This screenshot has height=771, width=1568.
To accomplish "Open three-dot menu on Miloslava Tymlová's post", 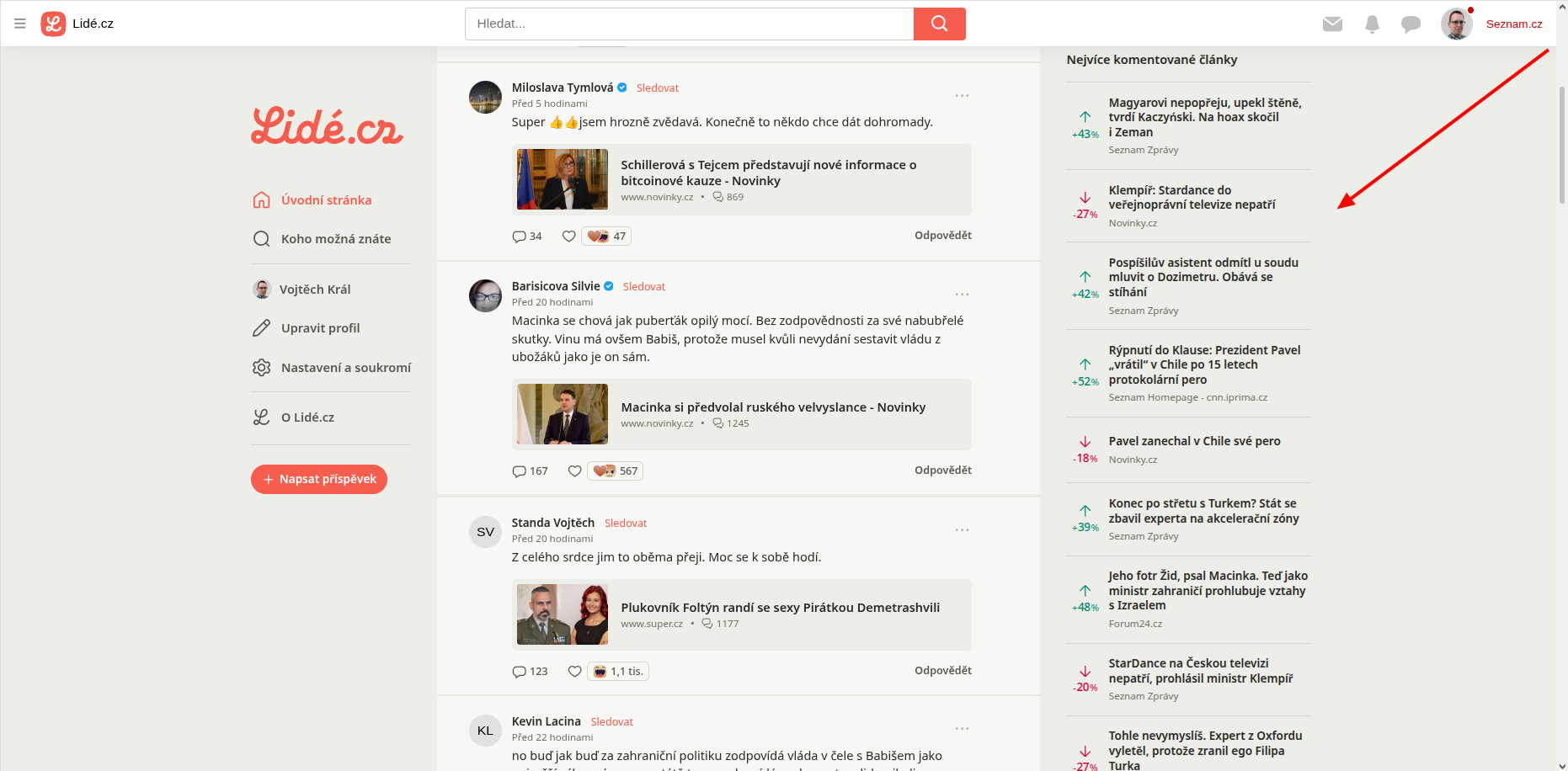I will 962,96.
